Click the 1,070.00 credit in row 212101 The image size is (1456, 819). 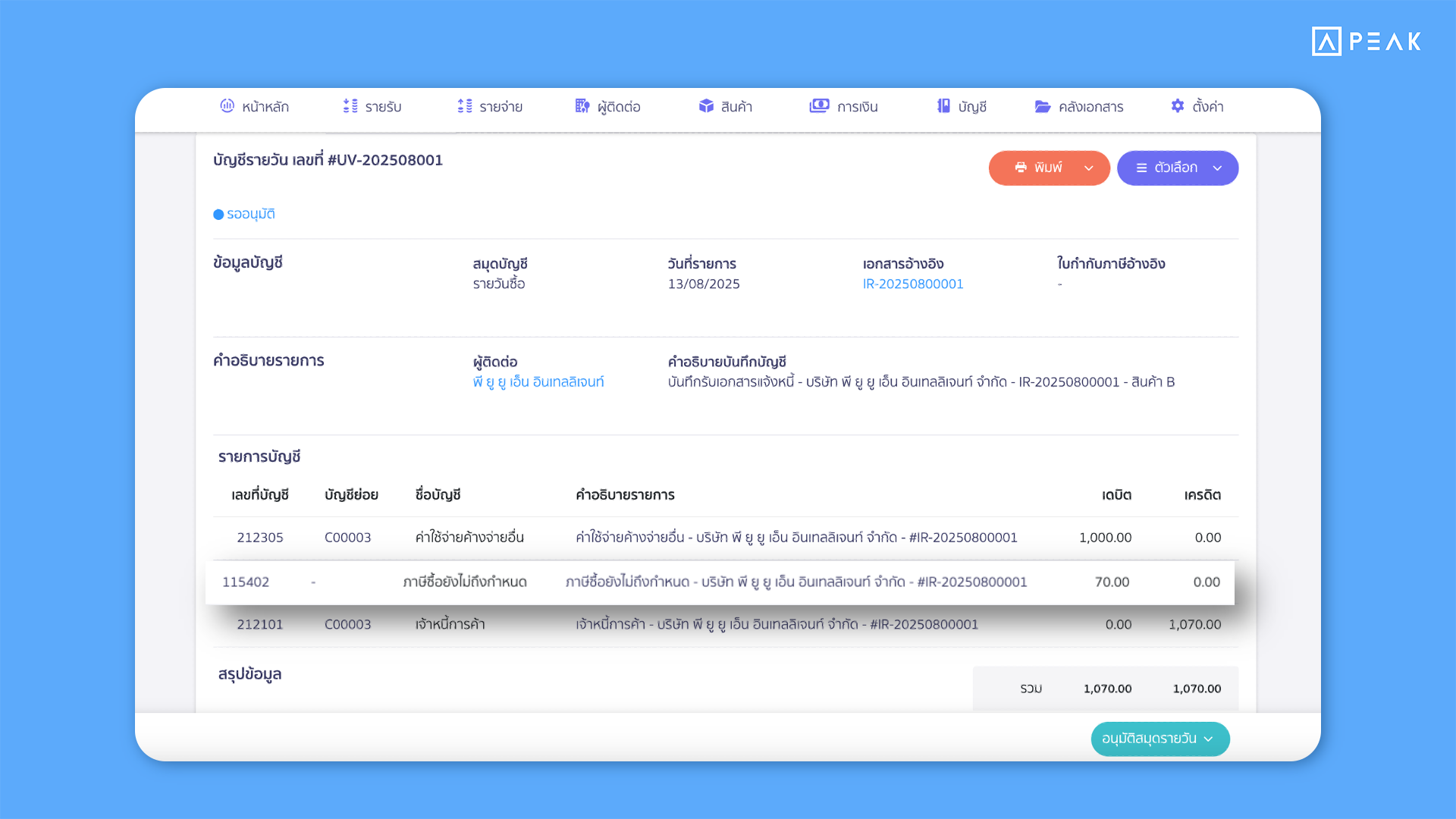tap(1194, 625)
